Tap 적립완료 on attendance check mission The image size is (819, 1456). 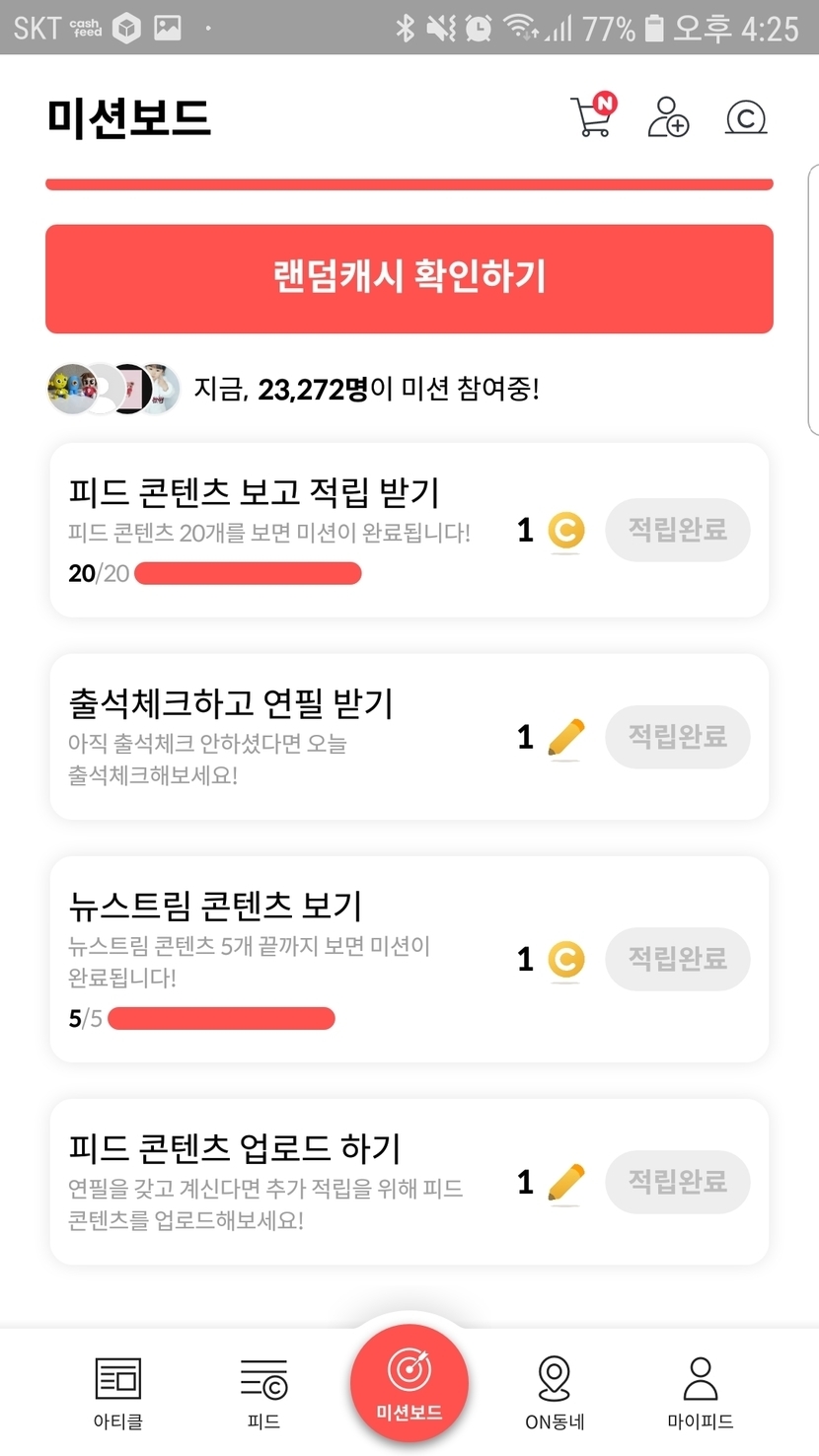[x=678, y=737]
